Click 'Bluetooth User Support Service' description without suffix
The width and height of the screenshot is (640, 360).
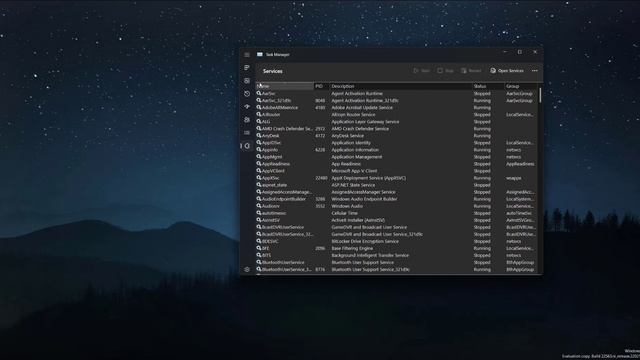362,262
